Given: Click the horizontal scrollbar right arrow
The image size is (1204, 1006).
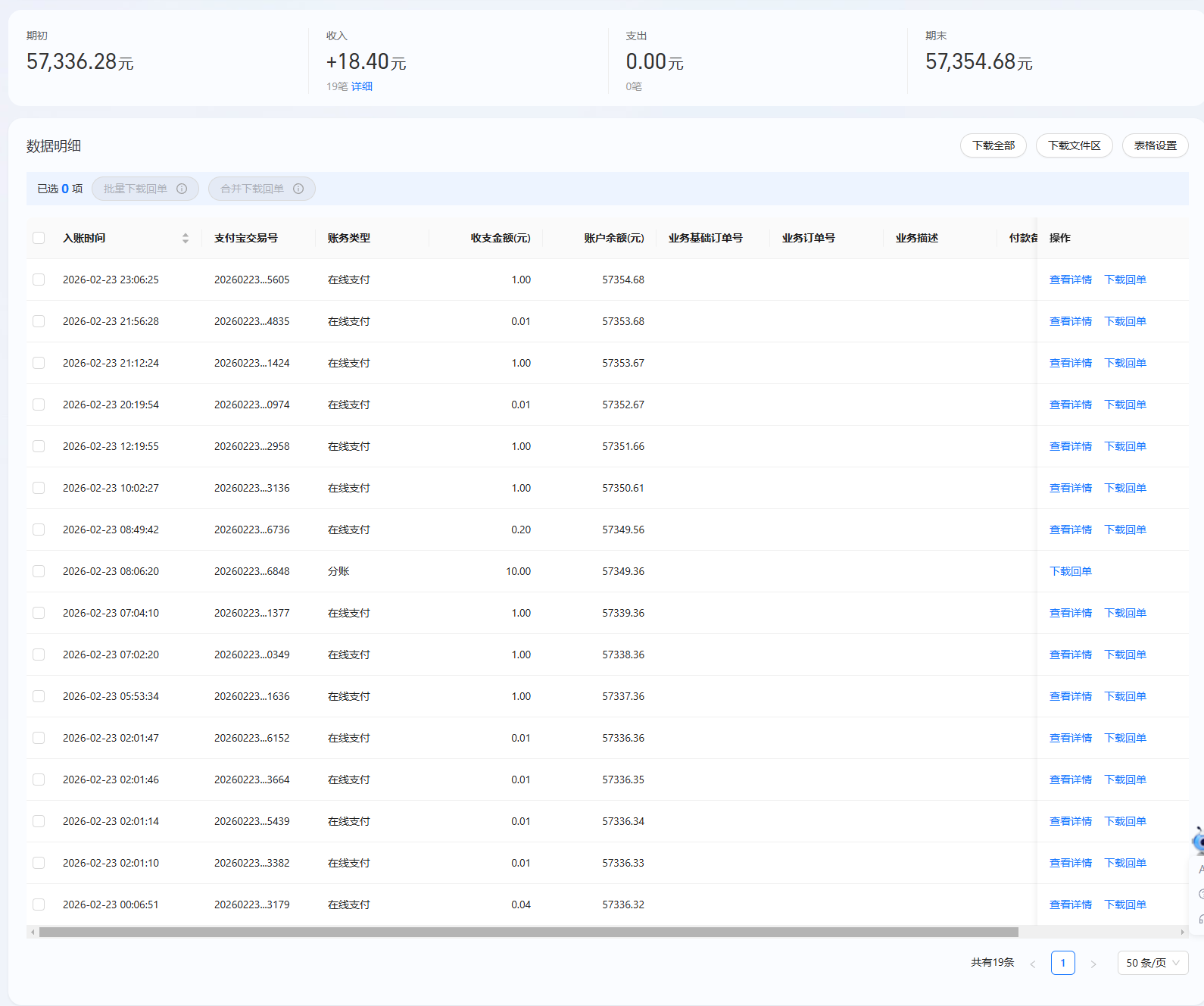Looking at the screenshot, I should pos(1183,932).
